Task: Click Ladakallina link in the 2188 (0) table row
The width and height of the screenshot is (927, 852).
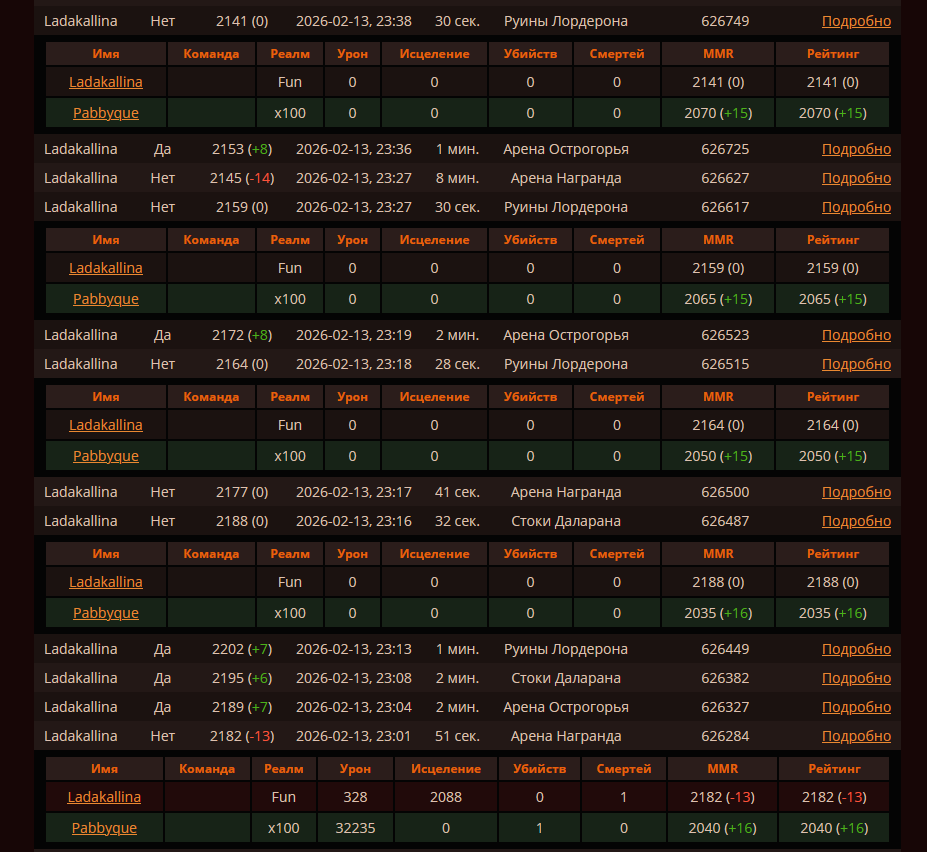Action: [x=106, y=582]
